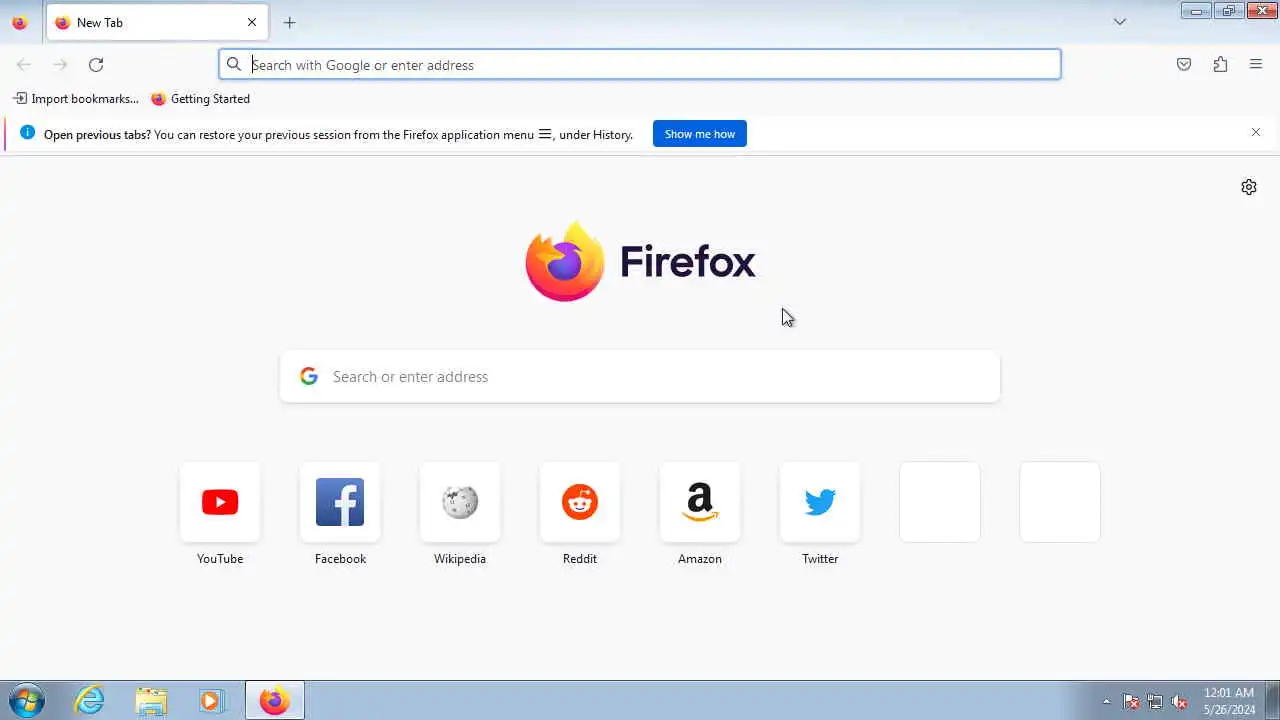Click the network tray icon
The width and height of the screenshot is (1280, 720).
[x=1155, y=702]
